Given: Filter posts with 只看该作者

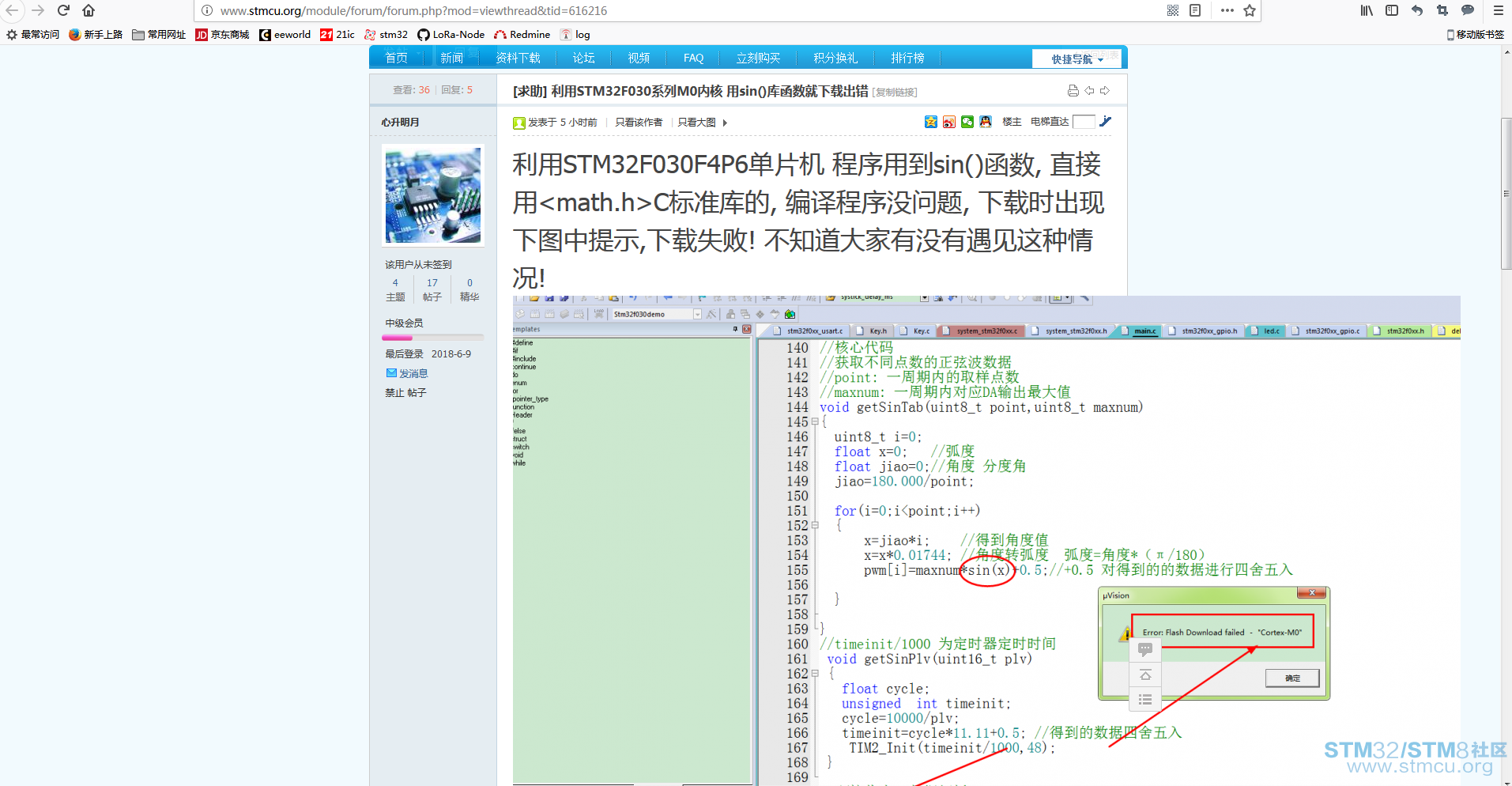Looking at the screenshot, I should pos(639,123).
